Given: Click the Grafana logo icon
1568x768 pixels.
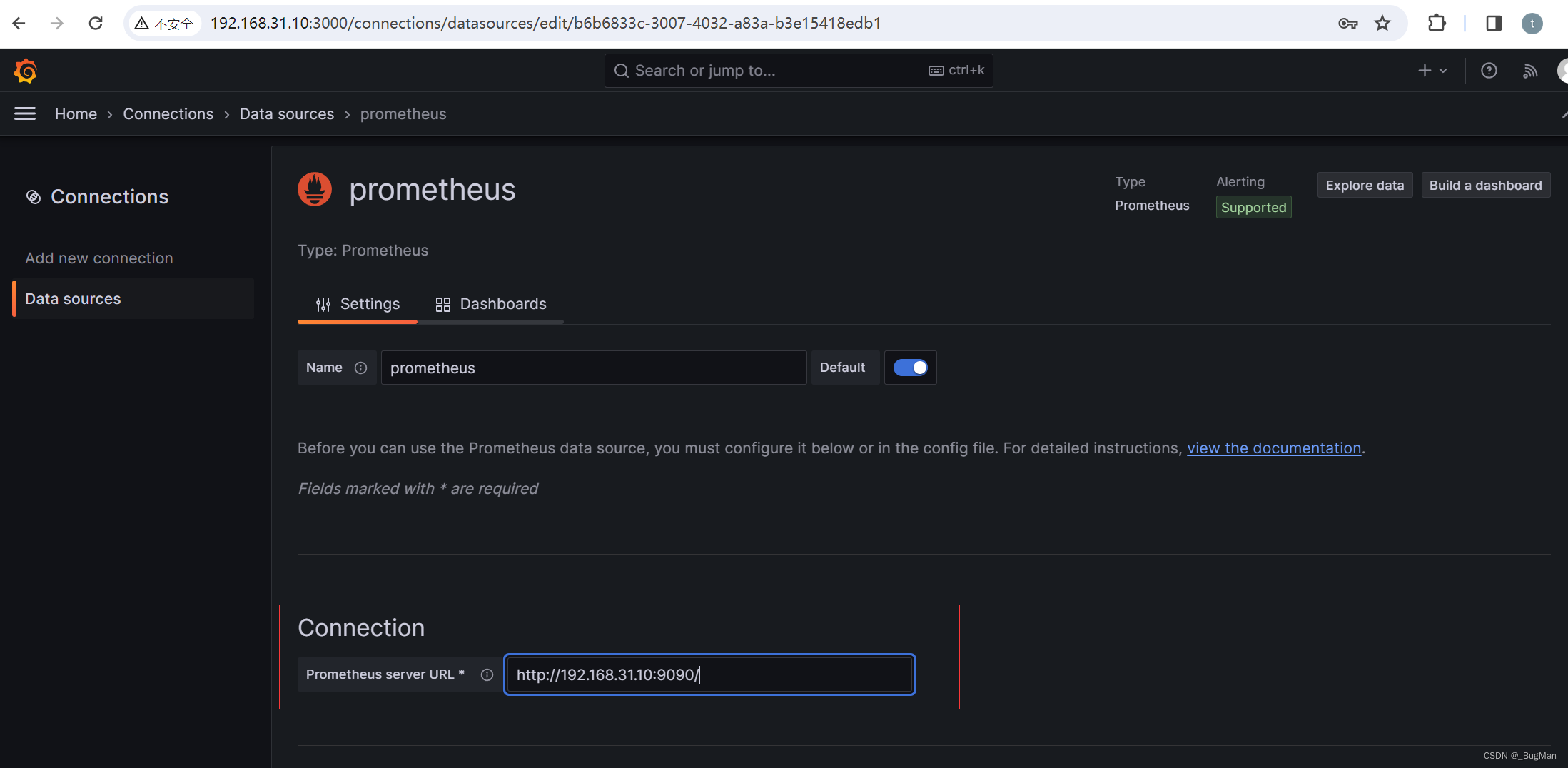Looking at the screenshot, I should click(25, 71).
